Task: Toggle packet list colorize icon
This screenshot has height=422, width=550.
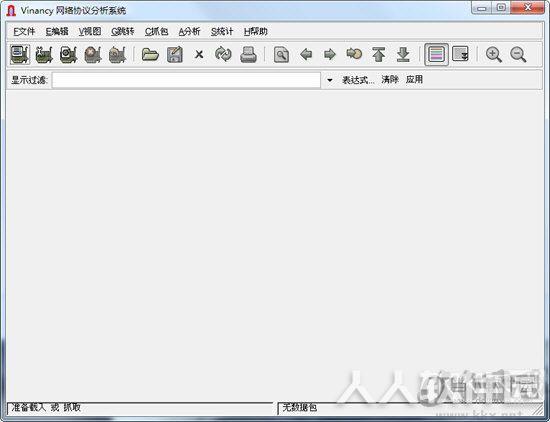Action: (436, 54)
